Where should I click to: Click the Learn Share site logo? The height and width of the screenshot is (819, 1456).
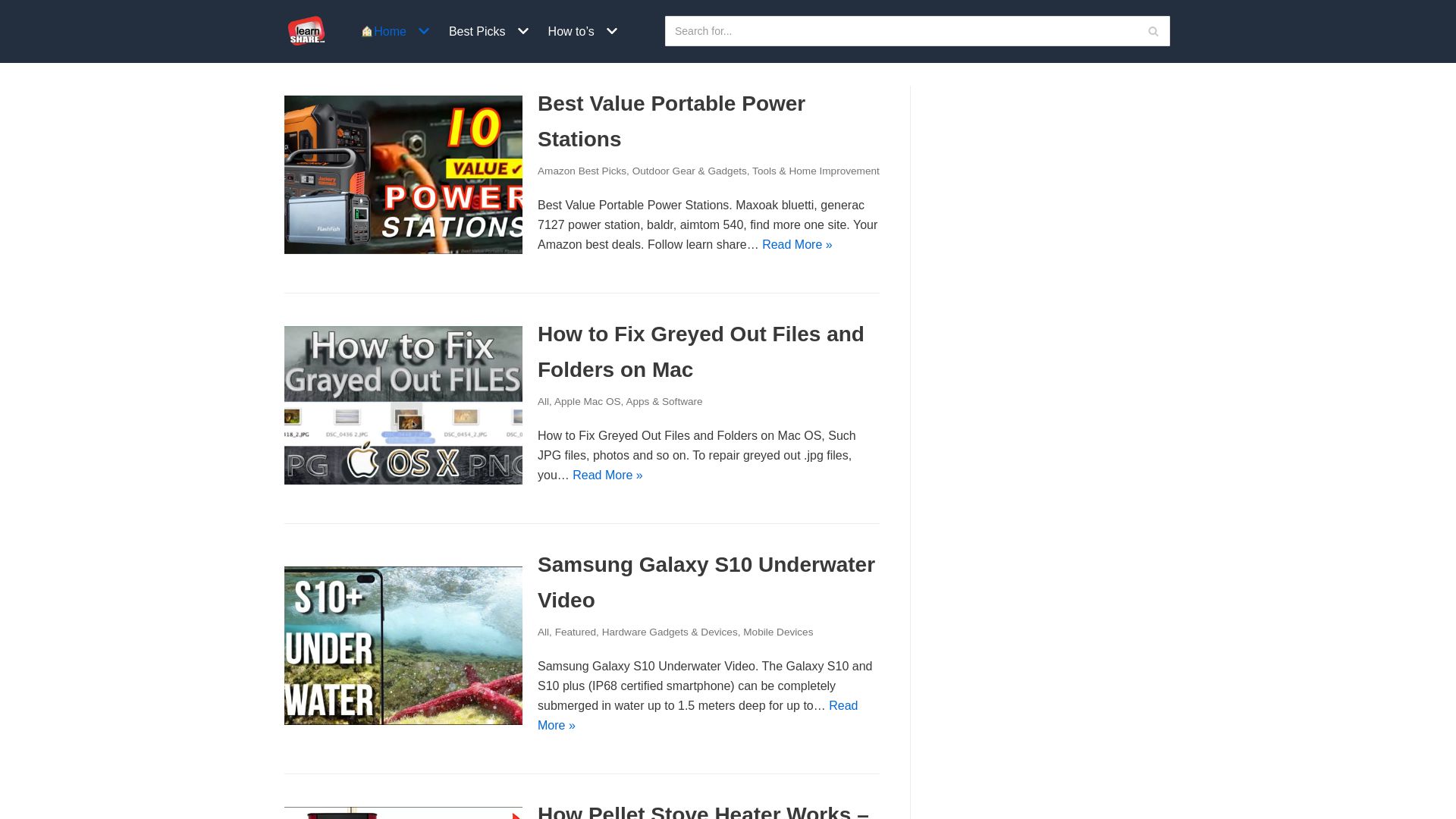pyautogui.click(x=306, y=31)
